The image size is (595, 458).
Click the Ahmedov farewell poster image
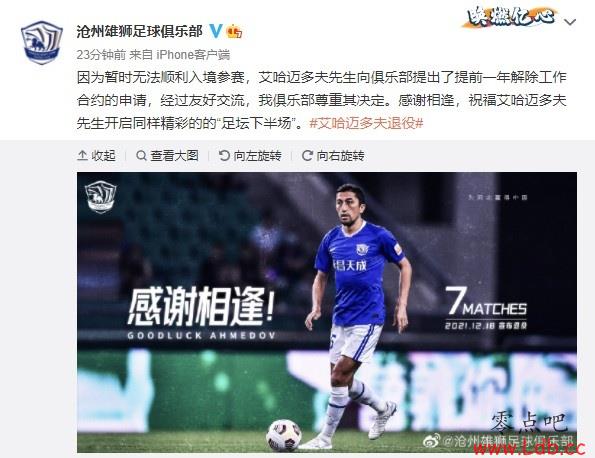[x=327, y=312]
